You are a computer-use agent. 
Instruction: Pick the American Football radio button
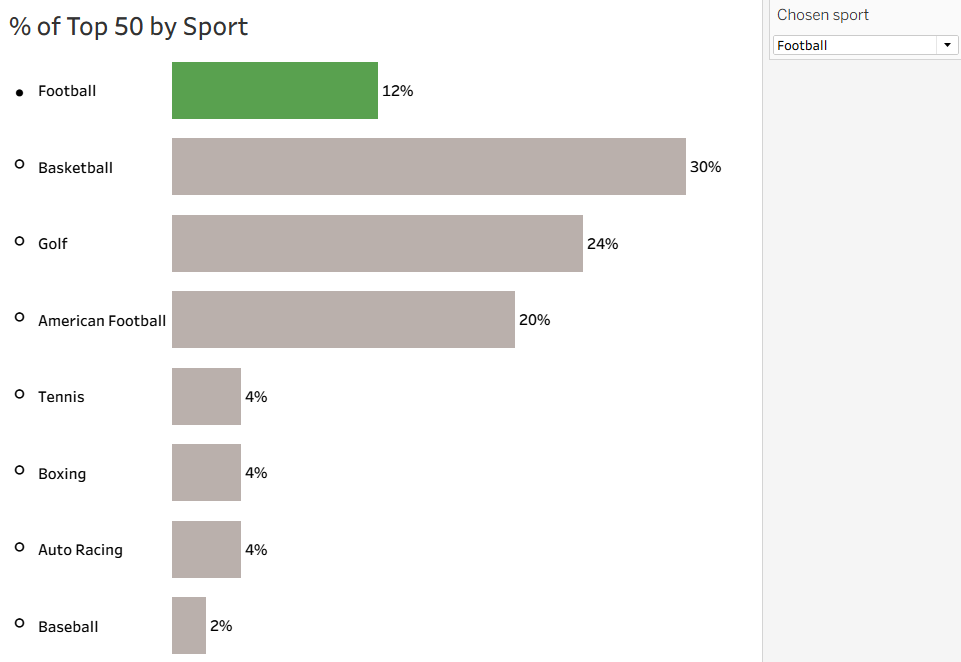pos(19,317)
